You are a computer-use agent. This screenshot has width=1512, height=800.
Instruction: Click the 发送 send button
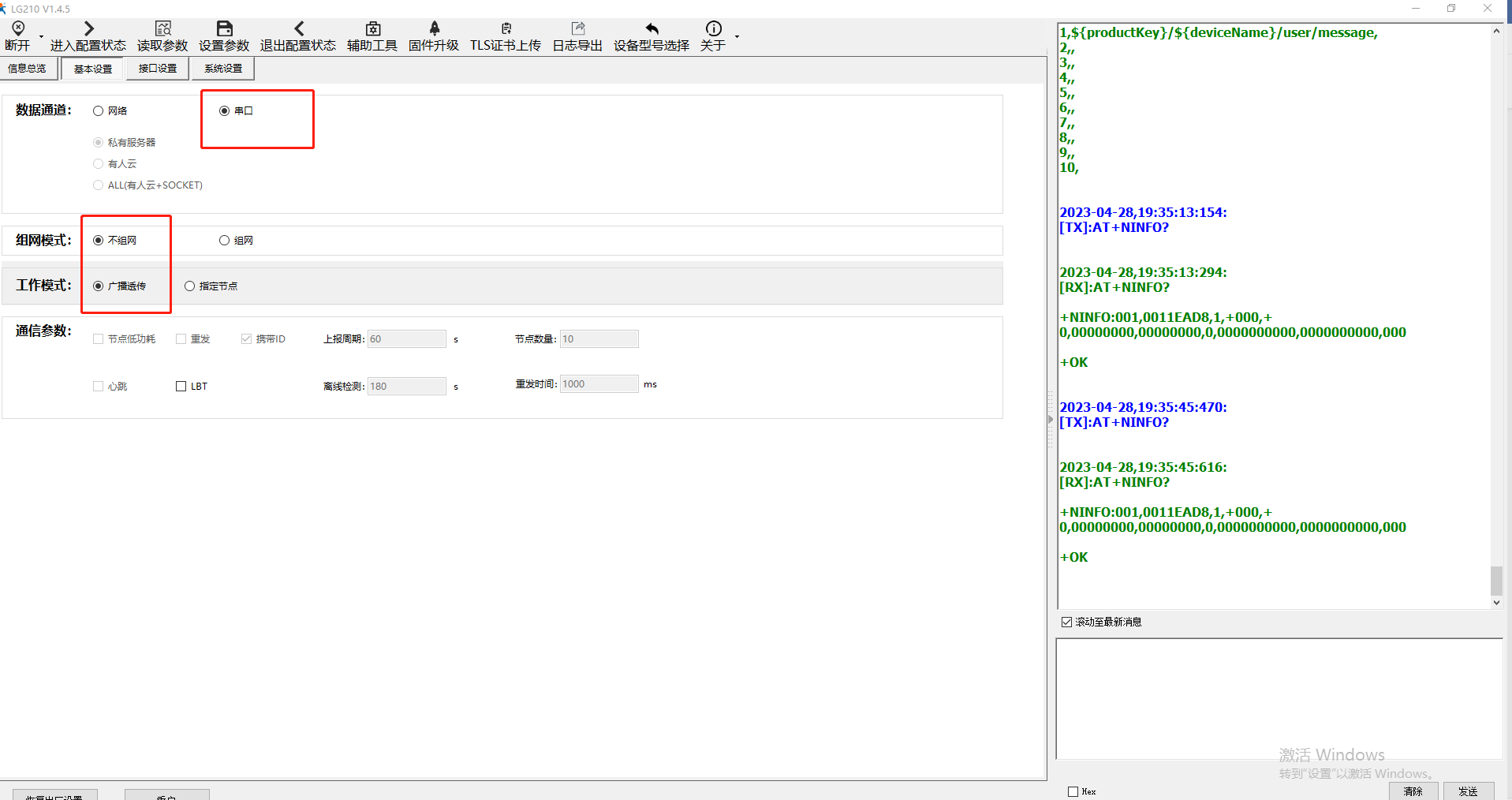(1468, 791)
